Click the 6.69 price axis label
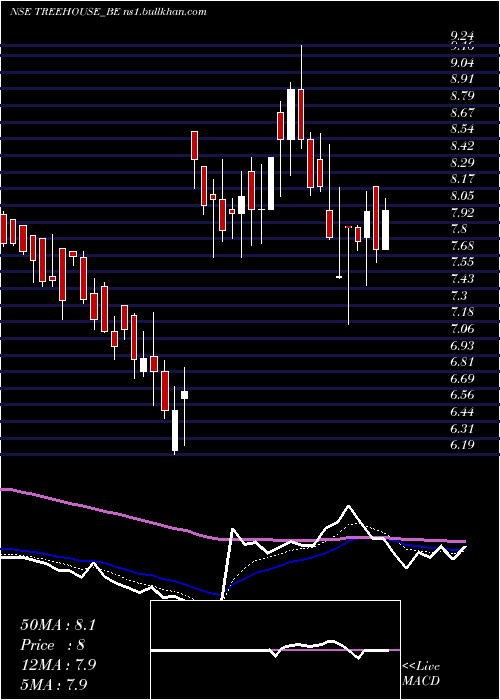Screen dimensions: 500x700 click(x=462, y=379)
